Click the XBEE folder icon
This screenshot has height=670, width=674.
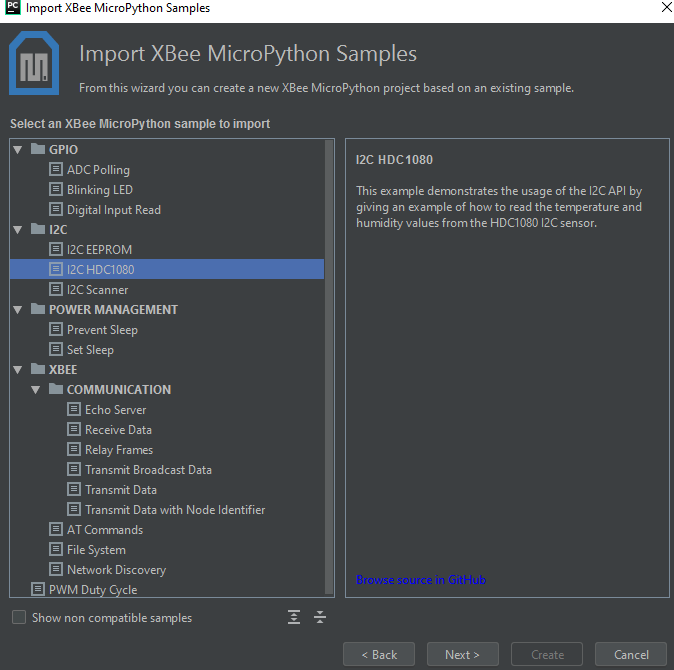38,369
